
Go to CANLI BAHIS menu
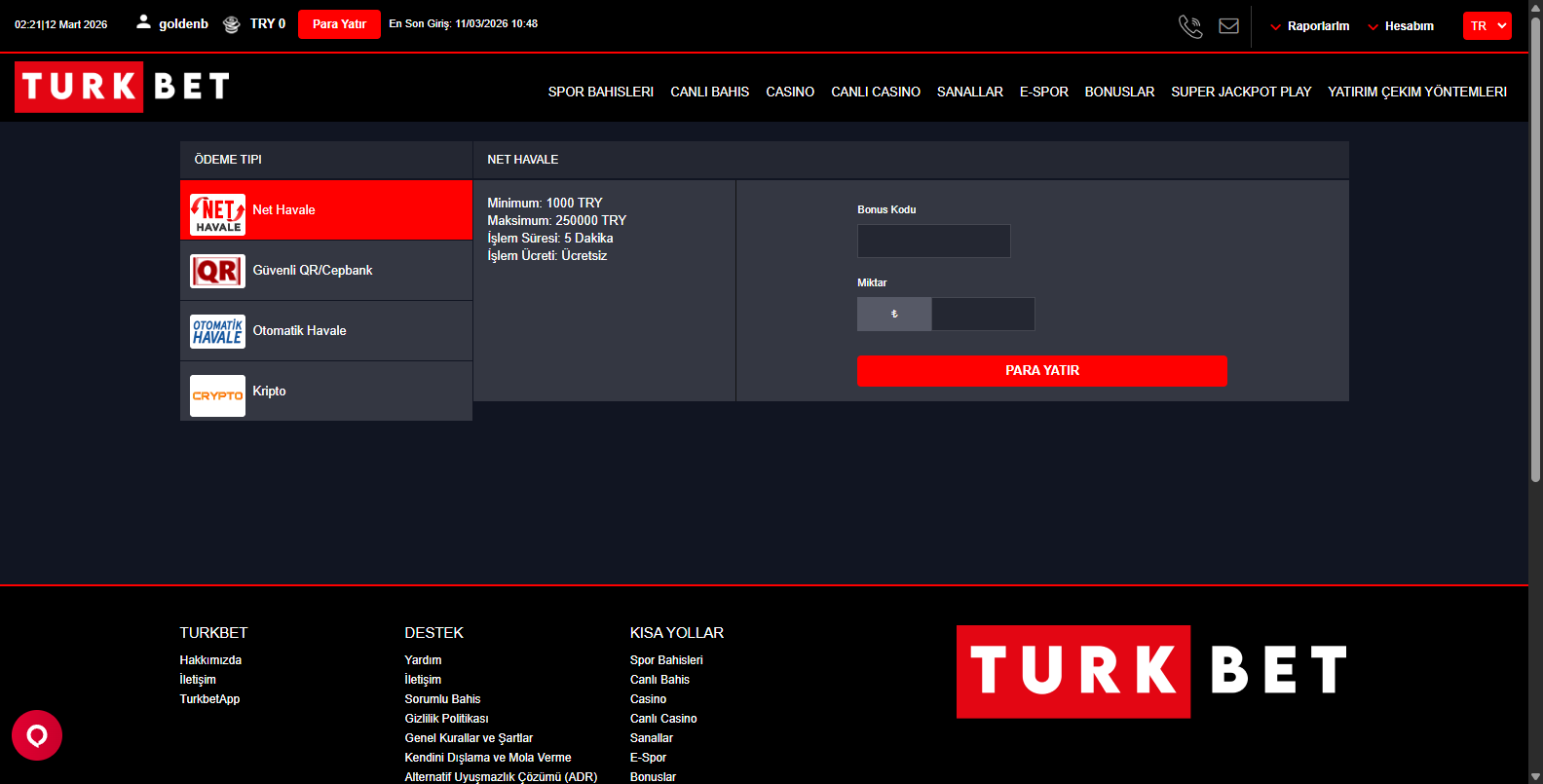(x=709, y=92)
